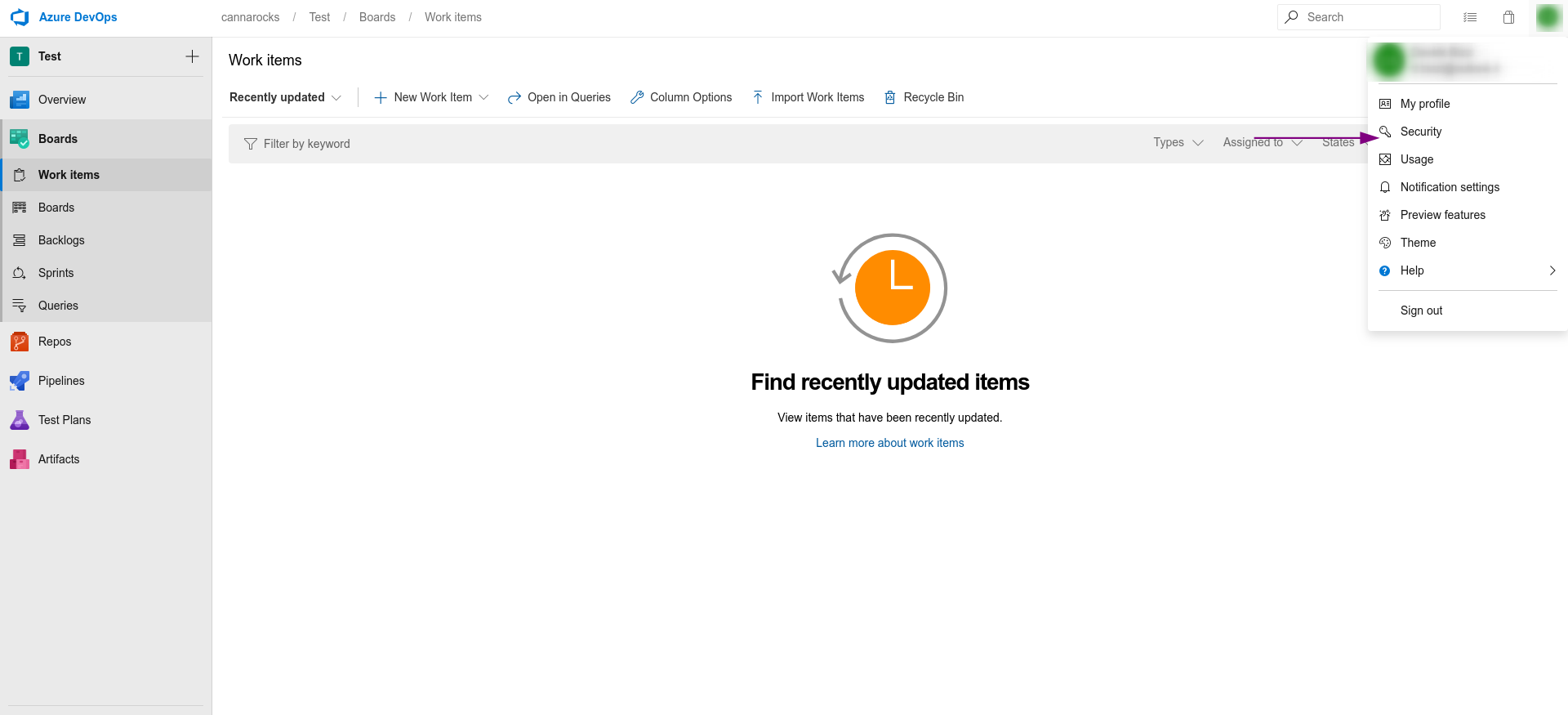Expand the Help submenu chevron
Image resolution: width=1568 pixels, height=715 pixels.
tap(1552, 270)
